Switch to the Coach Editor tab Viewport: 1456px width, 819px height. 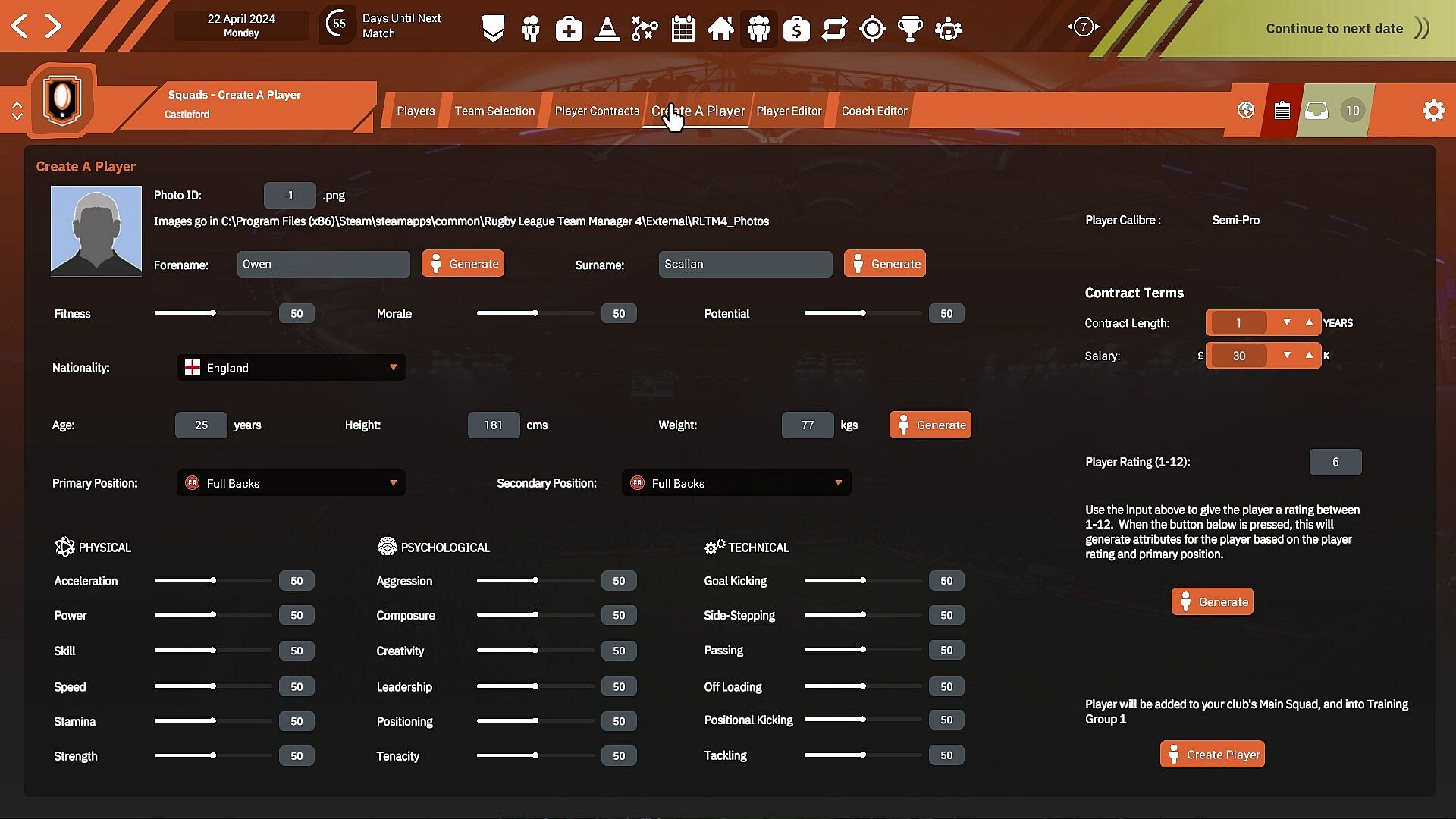874,111
